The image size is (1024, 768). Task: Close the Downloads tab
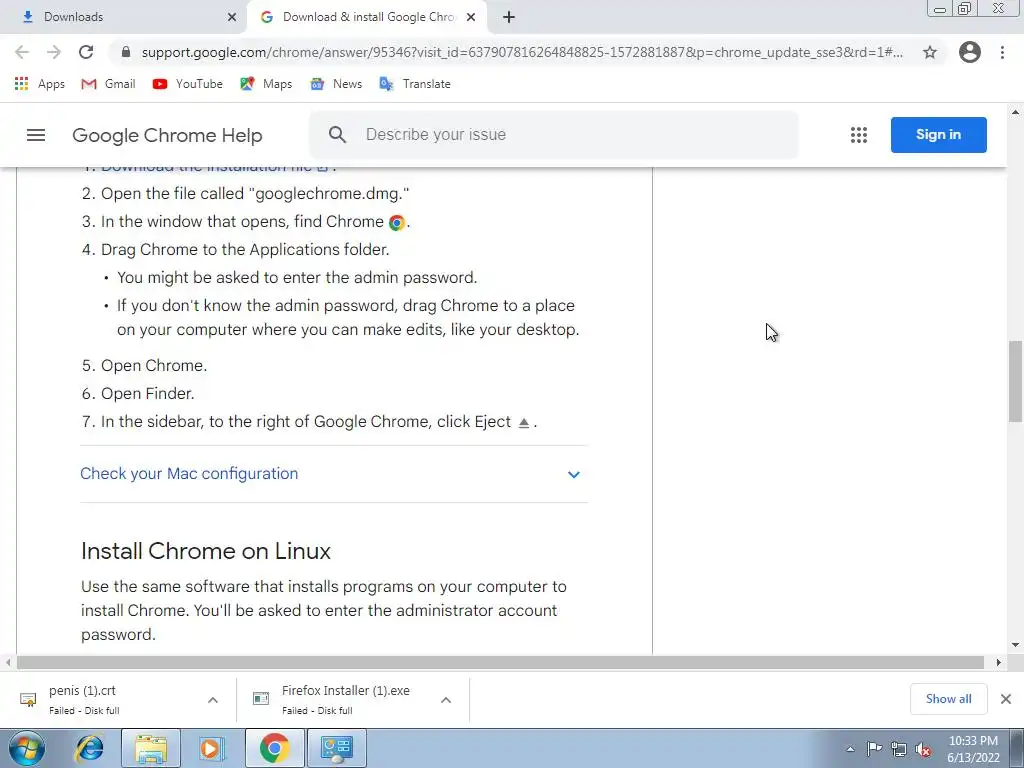232,17
